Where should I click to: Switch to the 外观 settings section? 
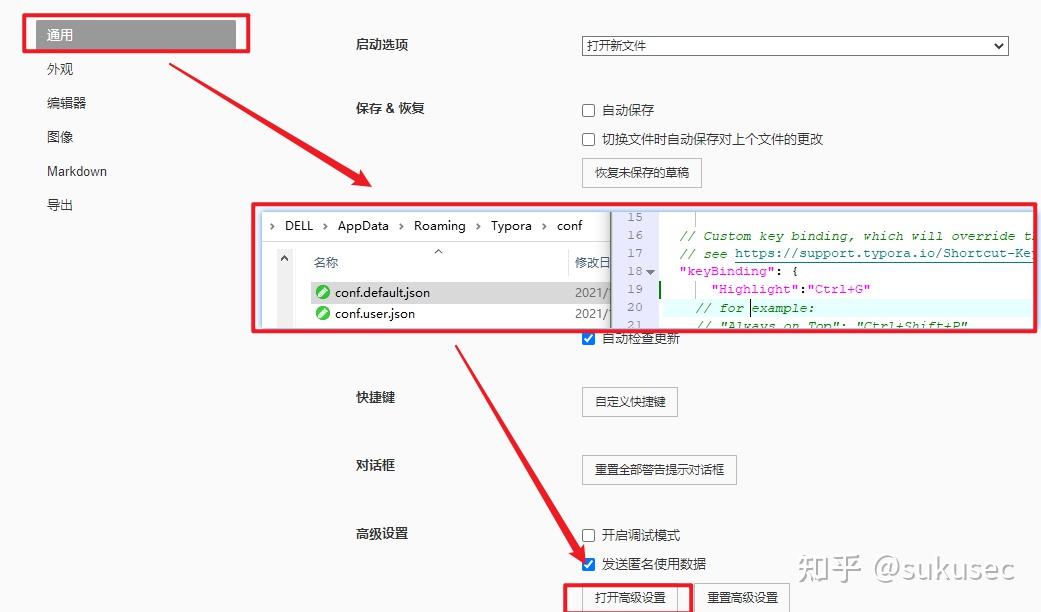59,68
